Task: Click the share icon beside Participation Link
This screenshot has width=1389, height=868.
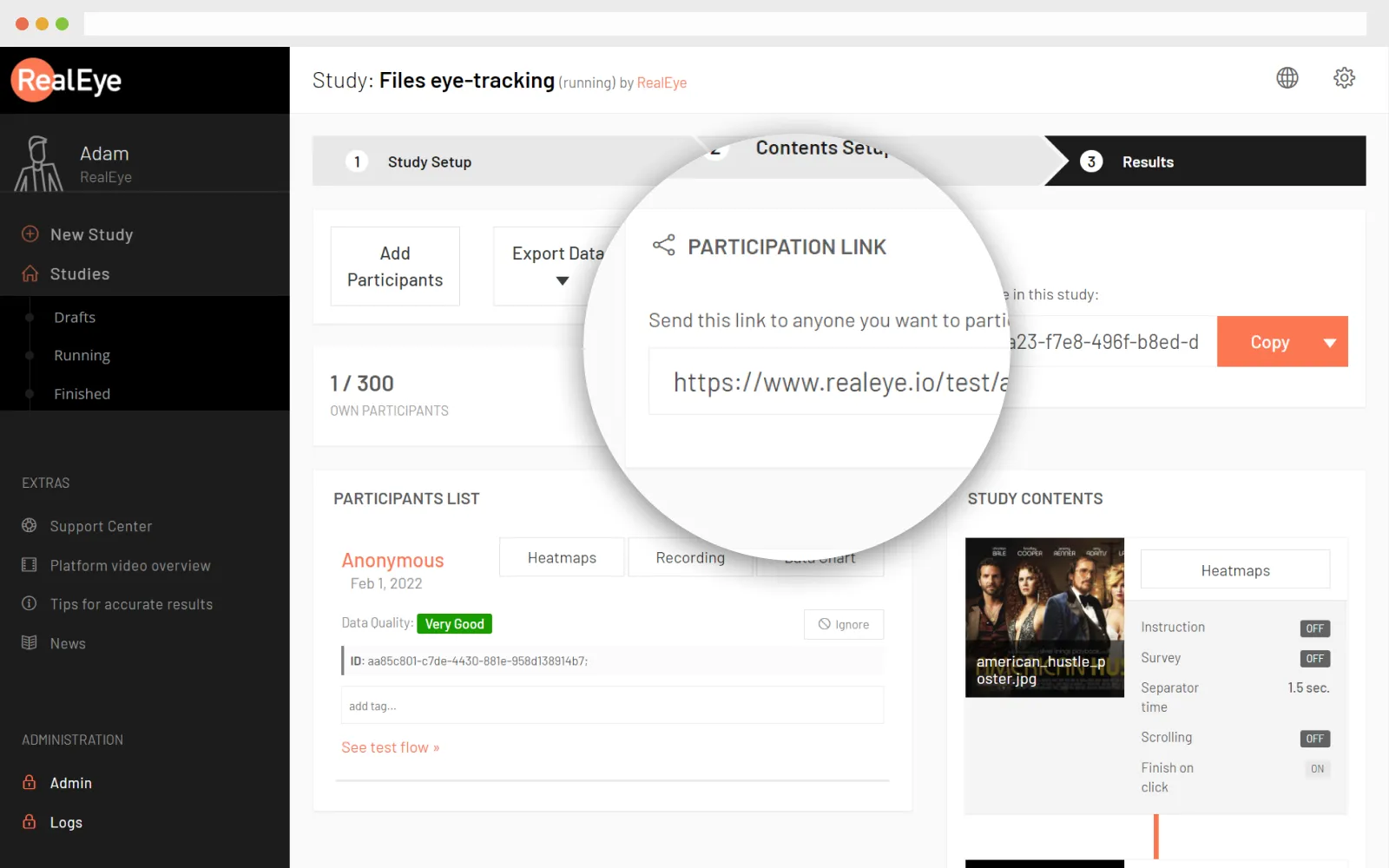Action: (663, 246)
